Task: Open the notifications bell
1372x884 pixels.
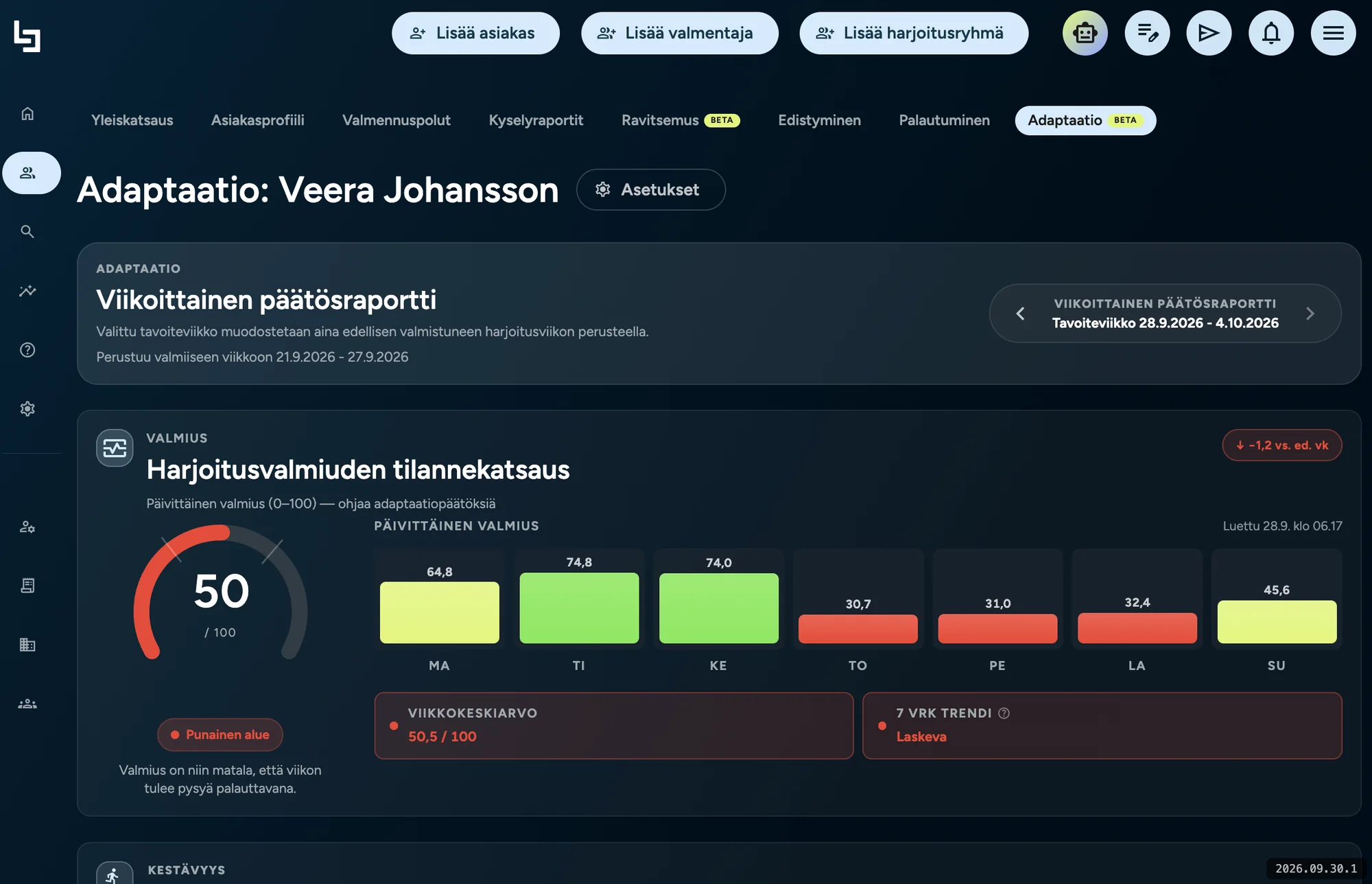Action: pyautogui.click(x=1271, y=33)
